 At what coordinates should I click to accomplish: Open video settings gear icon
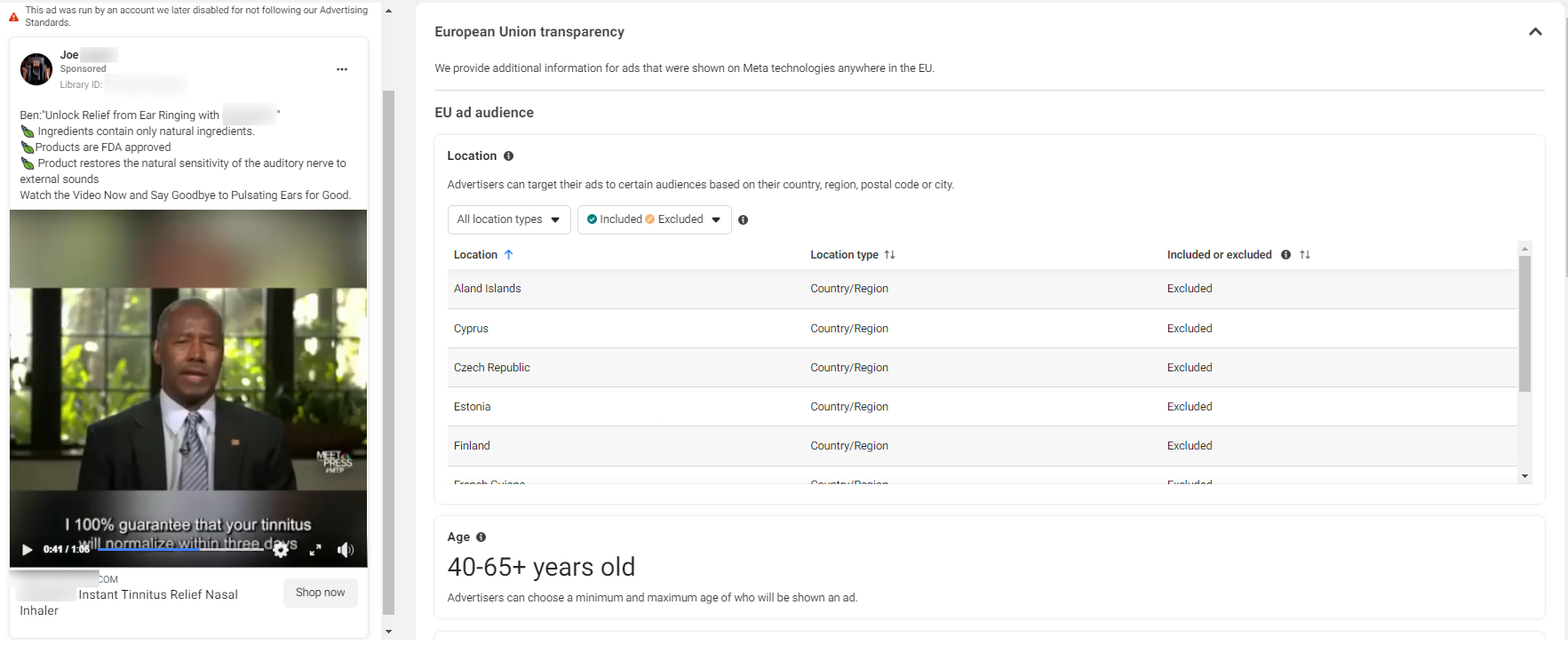pyautogui.click(x=281, y=550)
